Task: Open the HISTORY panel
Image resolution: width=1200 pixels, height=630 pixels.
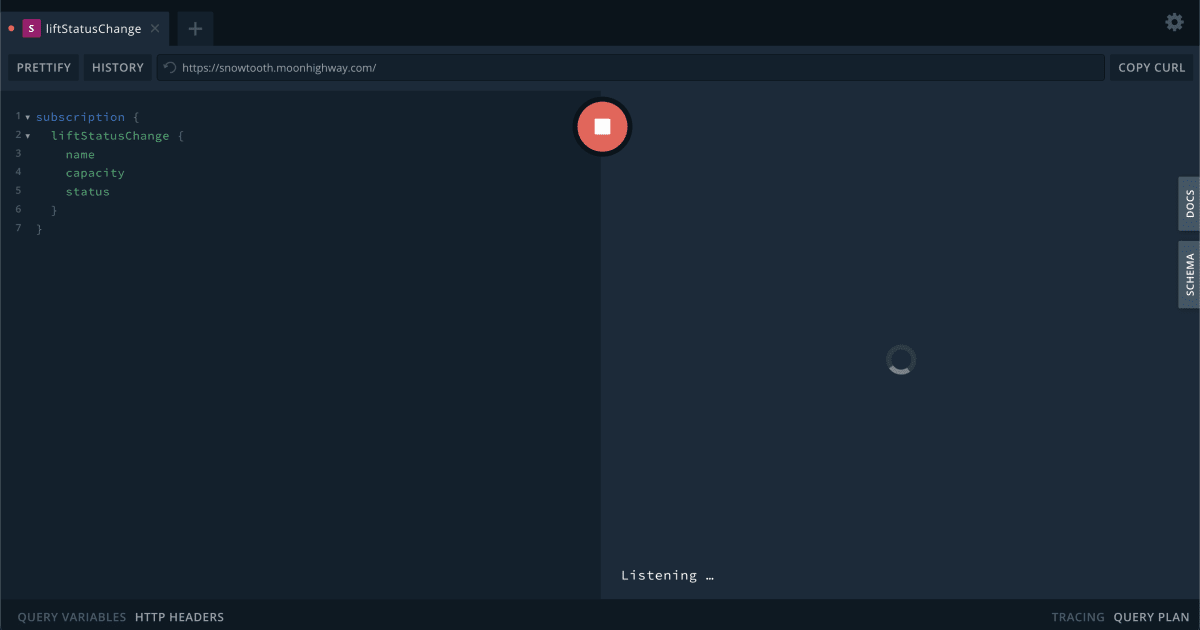Action: 118,68
